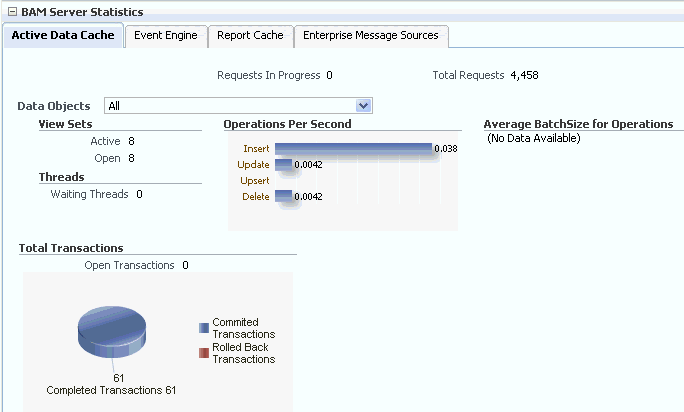Click the Delete label in chart
Screen dimensions: 684x412
pos(256,196)
